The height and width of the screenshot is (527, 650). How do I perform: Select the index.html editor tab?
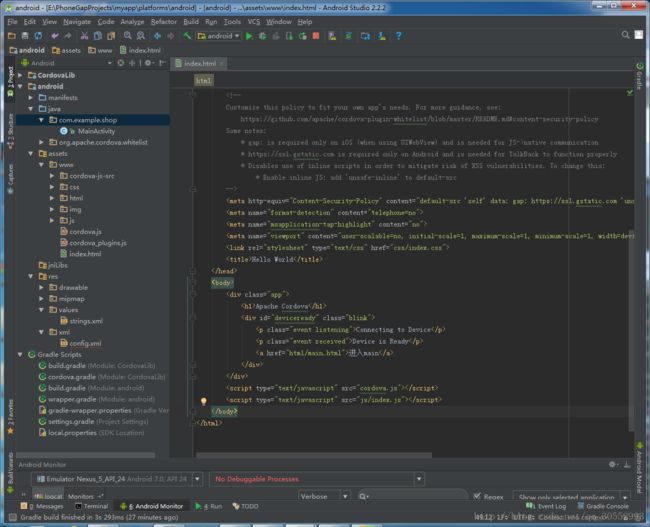pyautogui.click(x=199, y=63)
